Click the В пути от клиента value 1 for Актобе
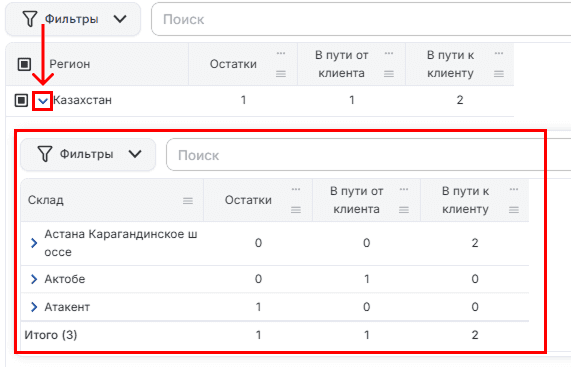Screen dimensions: 571x367 tap(367, 279)
